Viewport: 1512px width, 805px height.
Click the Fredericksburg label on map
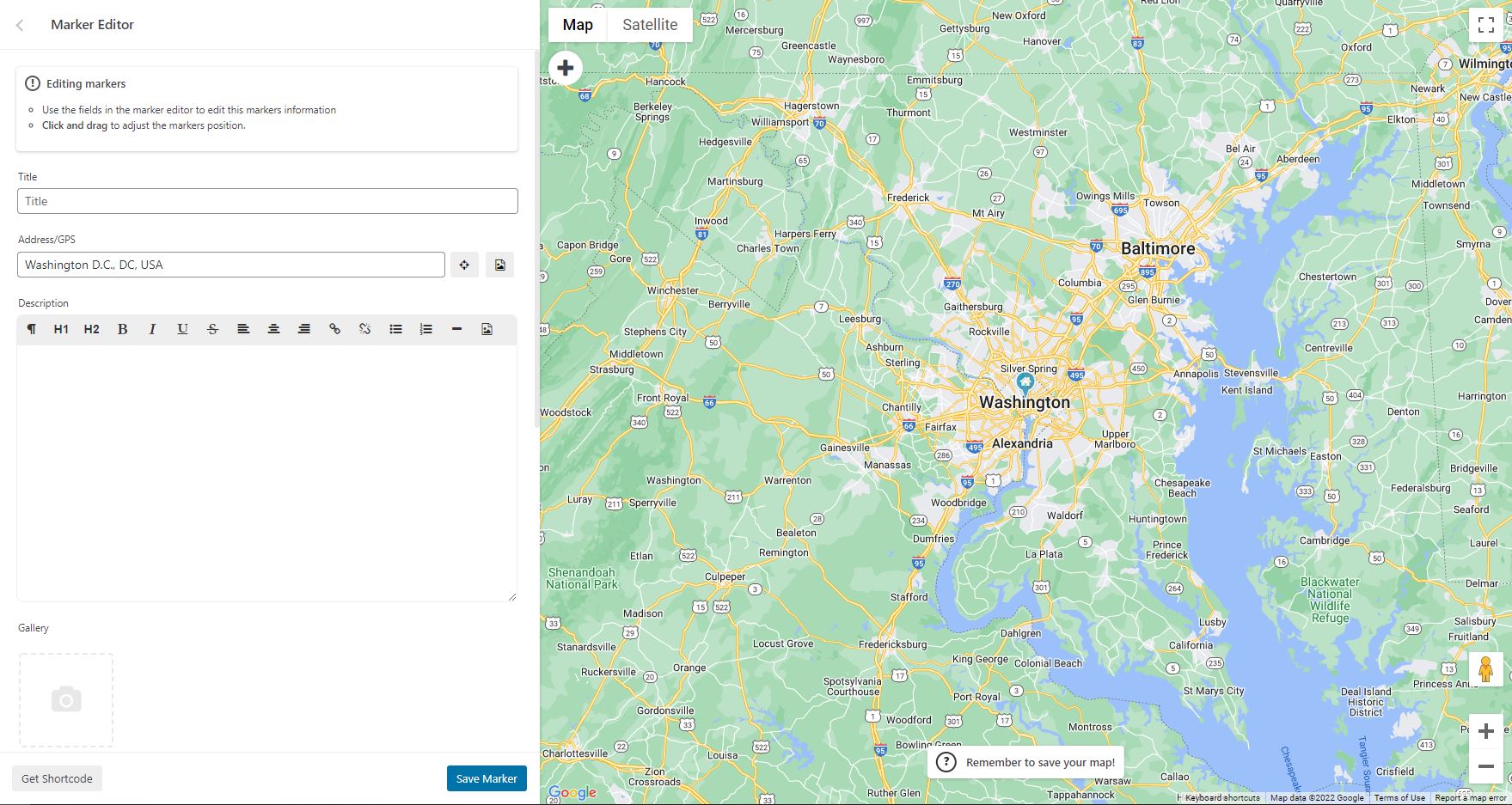[x=892, y=644]
